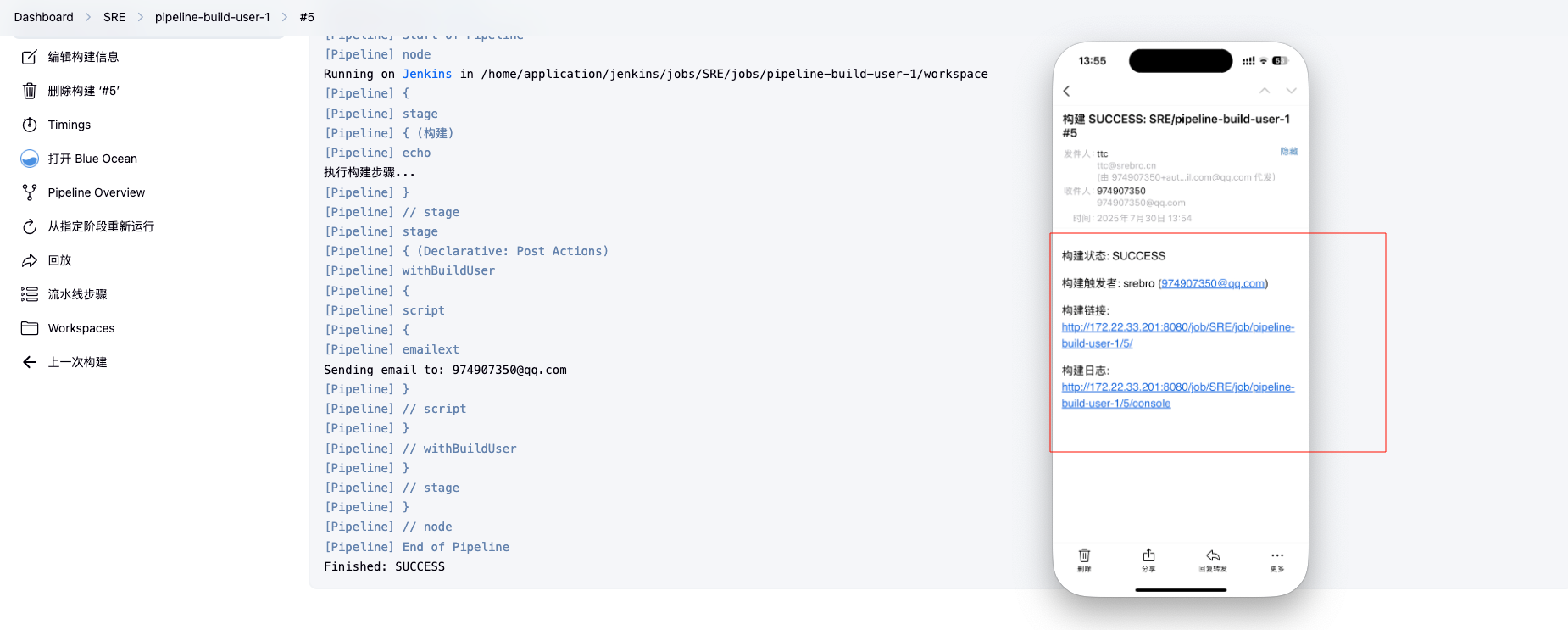Tap the more (更多) dots in the email toolbar

point(1277,556)
